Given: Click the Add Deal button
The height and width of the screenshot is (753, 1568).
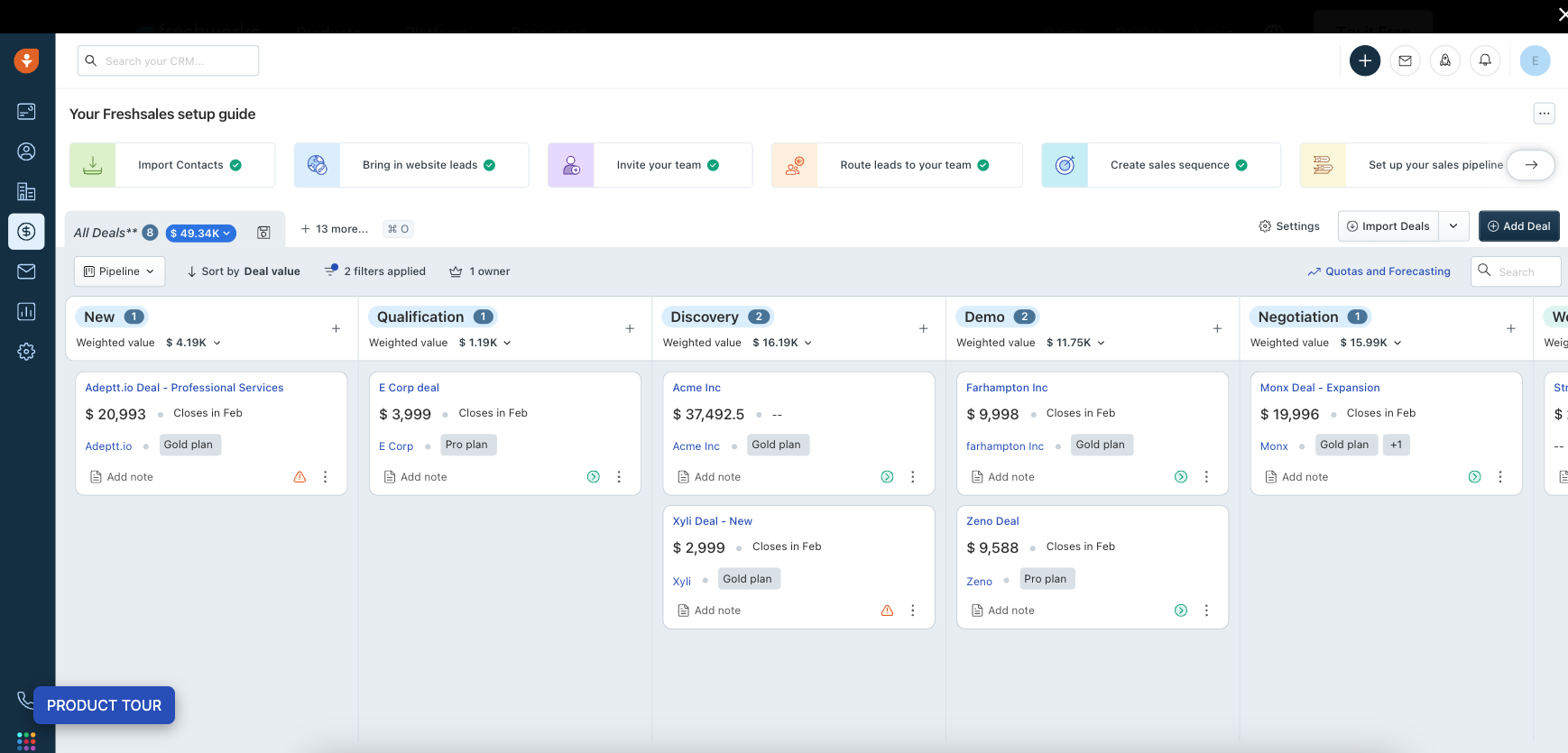Looking at the screenshot, I should (1519, 226).
